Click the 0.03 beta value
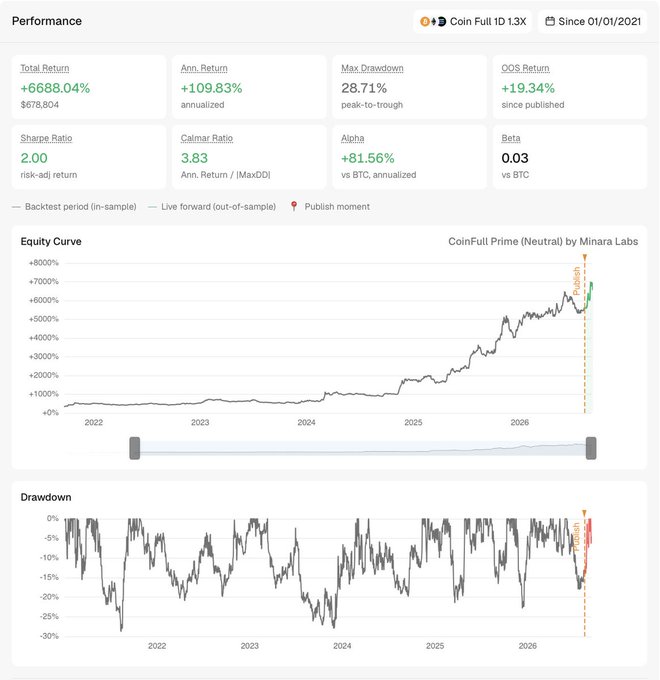This screenshot has height=680, width=660. tap(515, 158)
